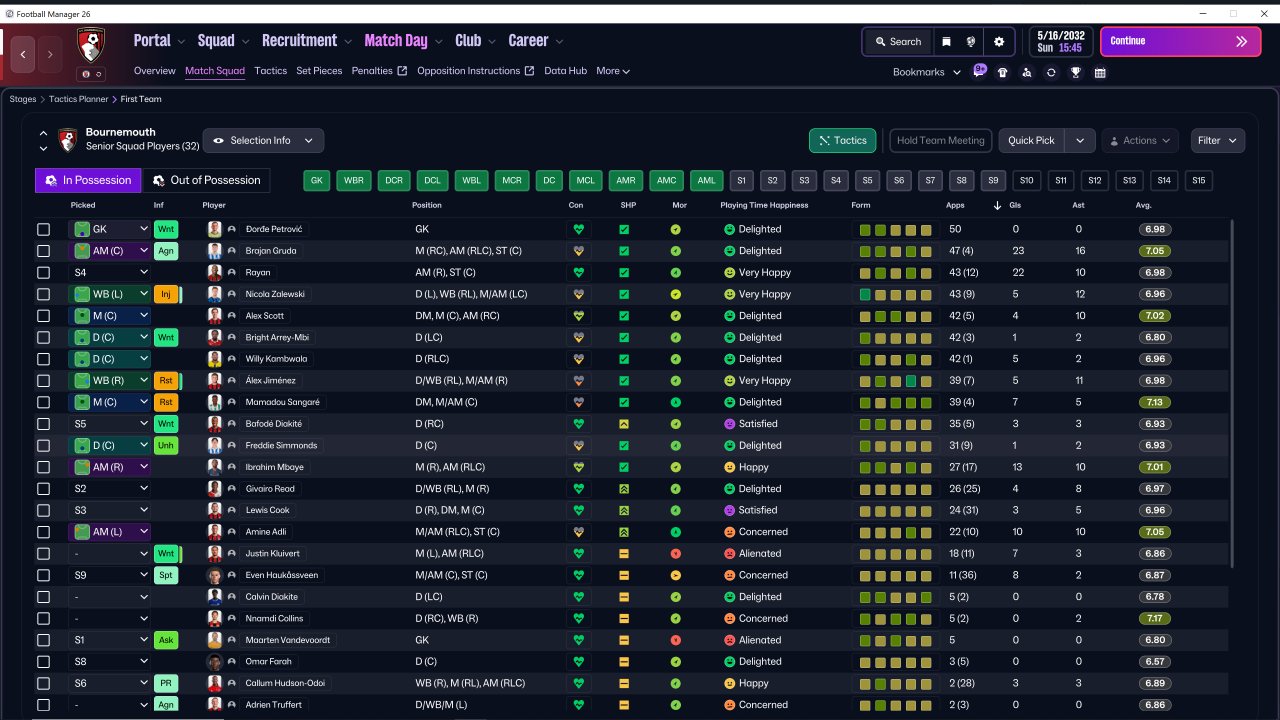1280x720 pixels.
Task: Click the shirt icon in shortcuts bar
Action: (x=1003, y=72)
